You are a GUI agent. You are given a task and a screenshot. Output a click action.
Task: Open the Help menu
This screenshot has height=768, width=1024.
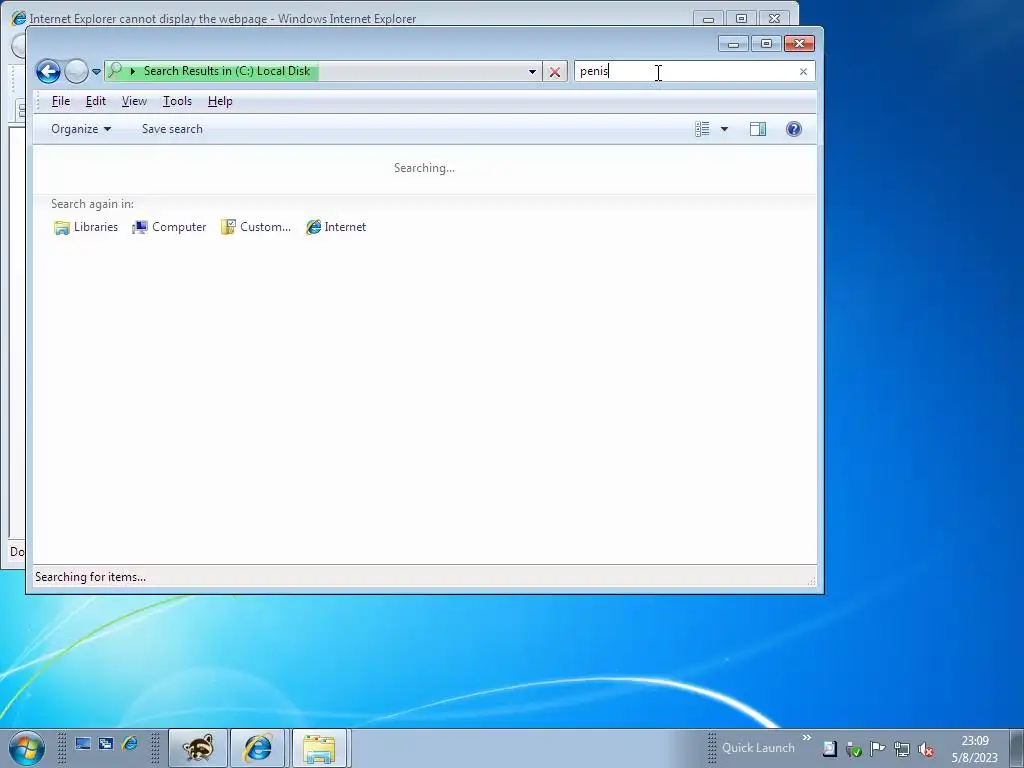(x=220, y=101)
